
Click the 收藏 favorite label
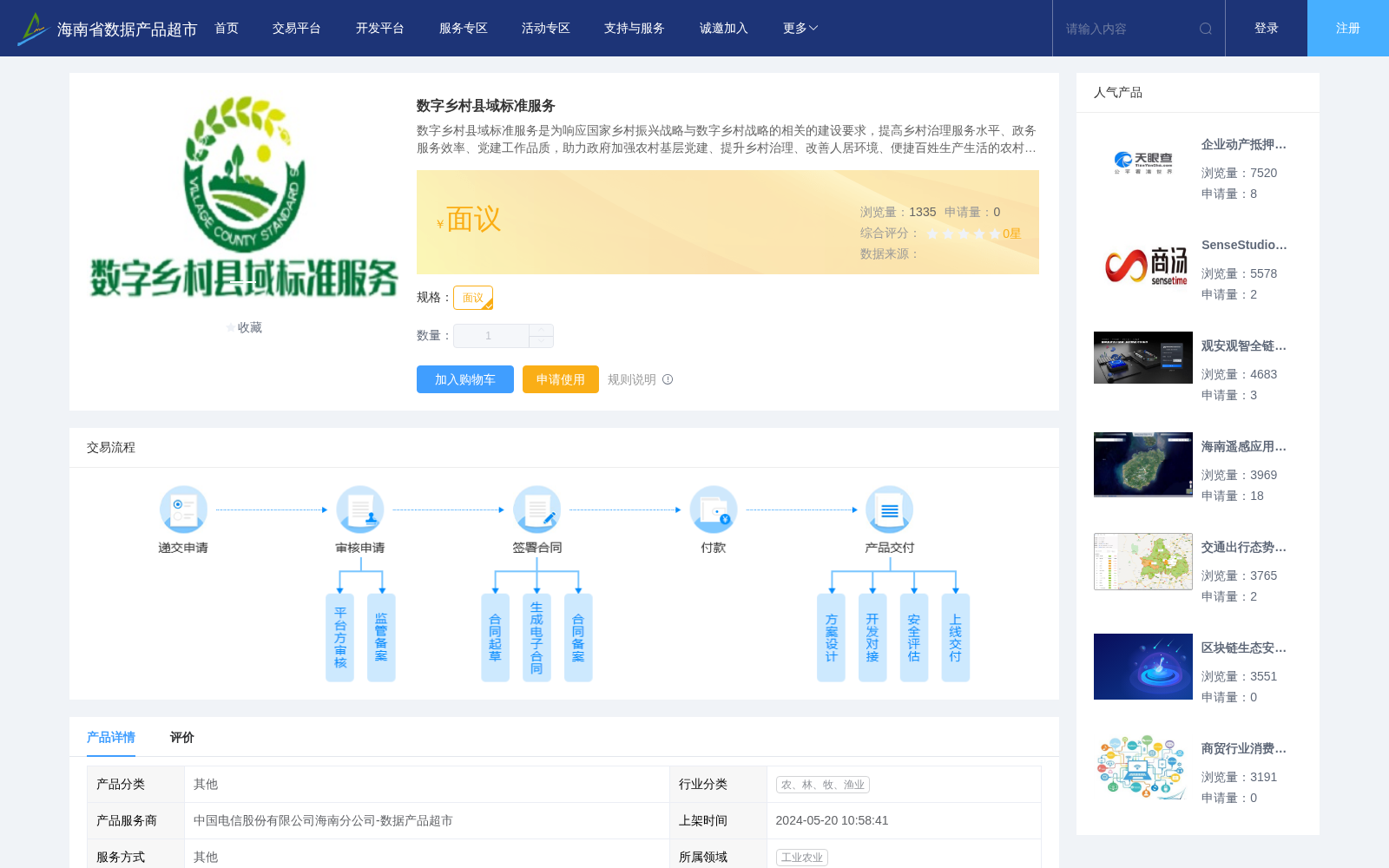250,327
